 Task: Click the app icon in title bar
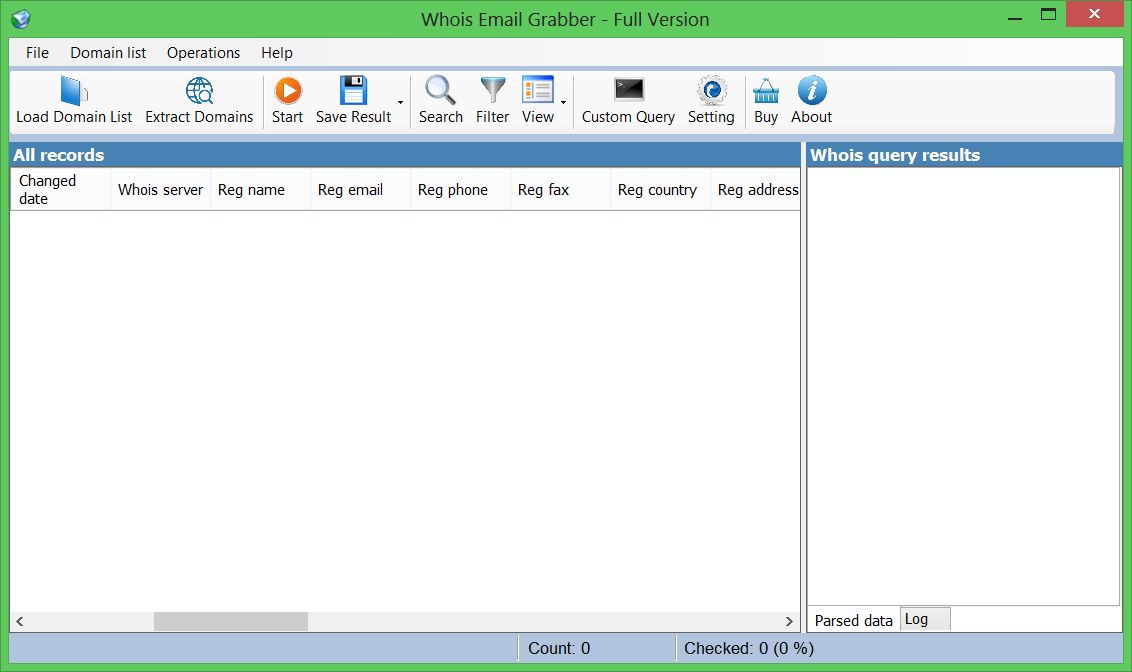pos(21,19)
